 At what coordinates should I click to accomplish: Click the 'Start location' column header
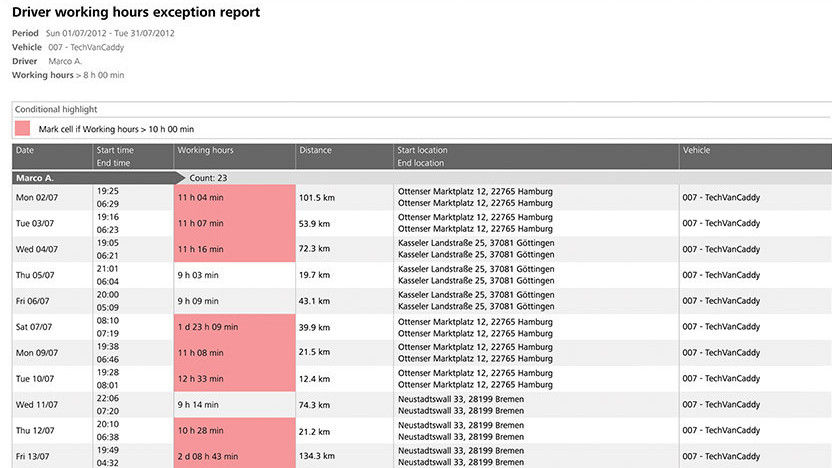(x=422, y=150)
